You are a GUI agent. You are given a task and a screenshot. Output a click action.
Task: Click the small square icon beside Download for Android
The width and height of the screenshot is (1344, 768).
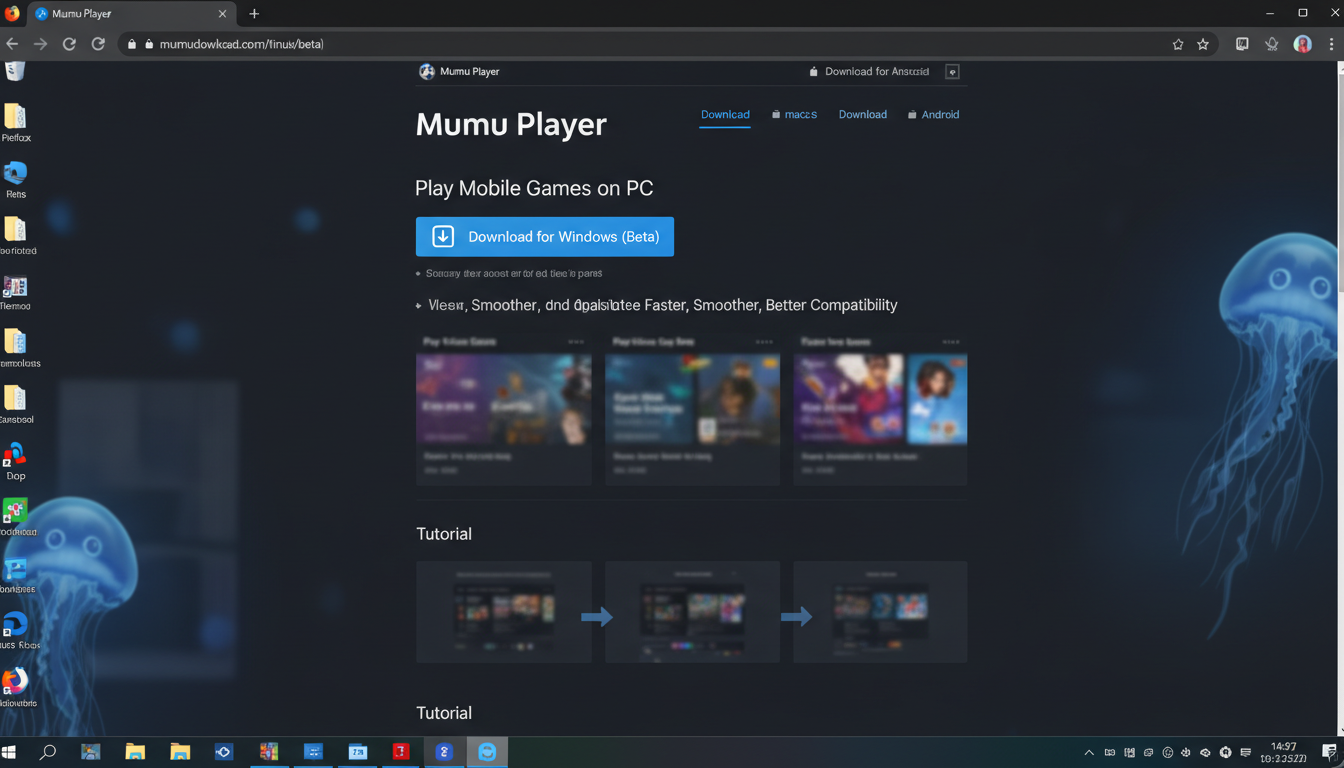click(x=952, y=72)
